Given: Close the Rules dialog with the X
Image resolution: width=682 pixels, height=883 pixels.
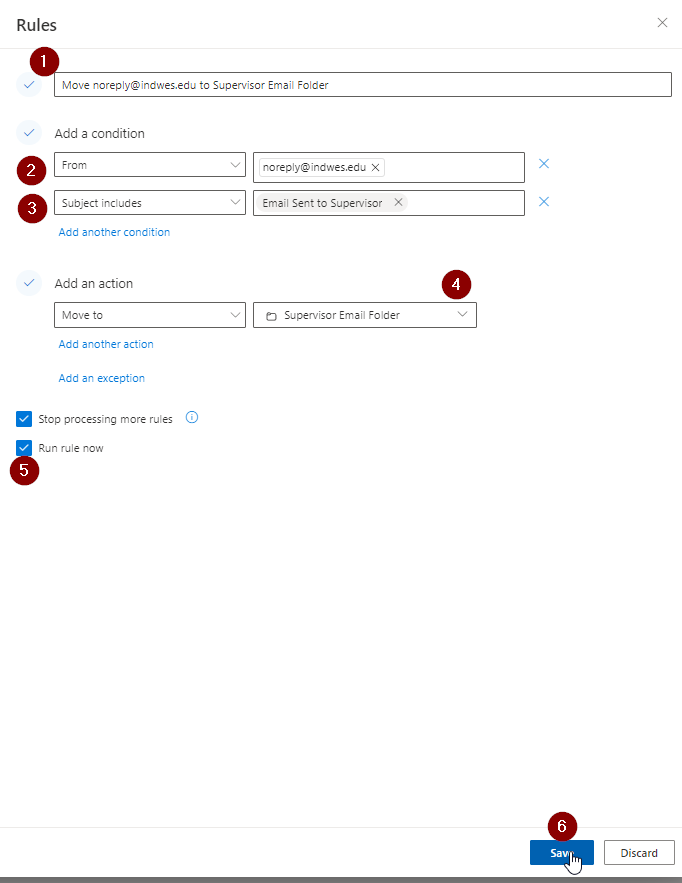Looking at the screenshot, I should point(662,23).
